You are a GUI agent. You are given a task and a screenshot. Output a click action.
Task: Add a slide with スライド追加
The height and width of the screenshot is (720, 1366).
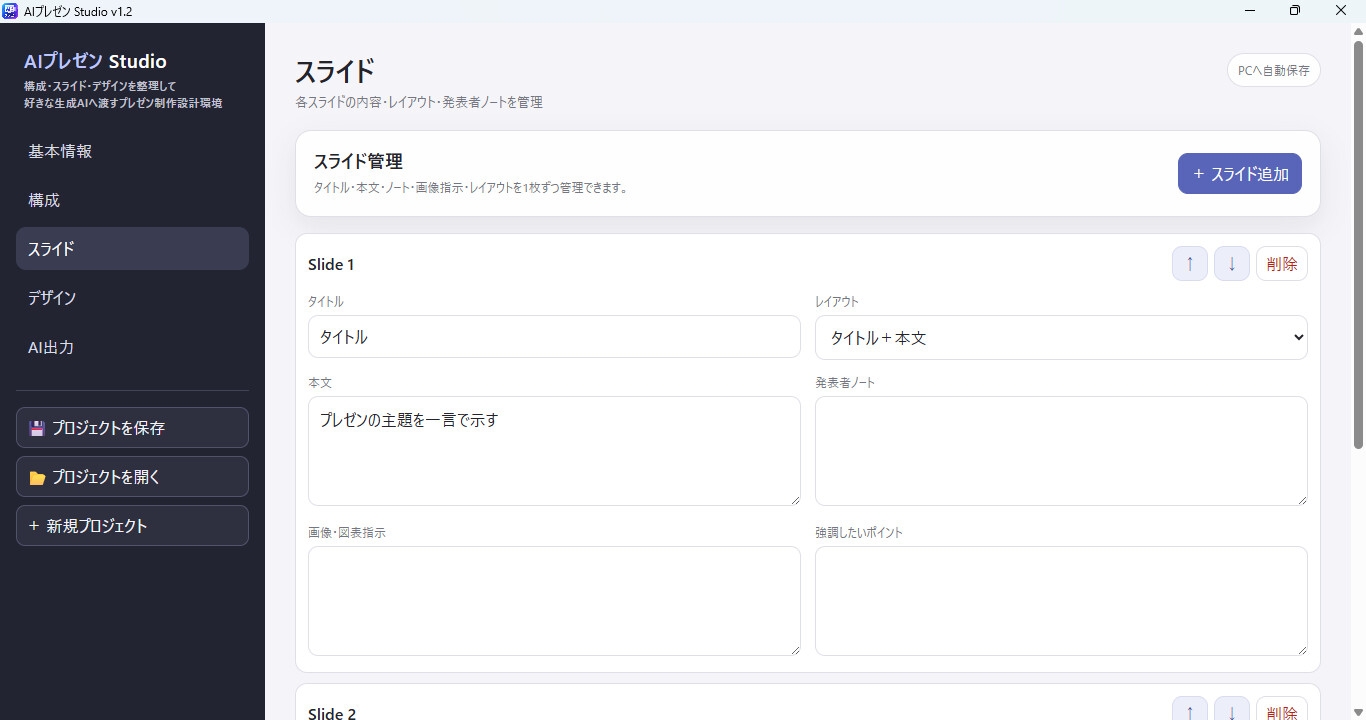pos(1240,174)
